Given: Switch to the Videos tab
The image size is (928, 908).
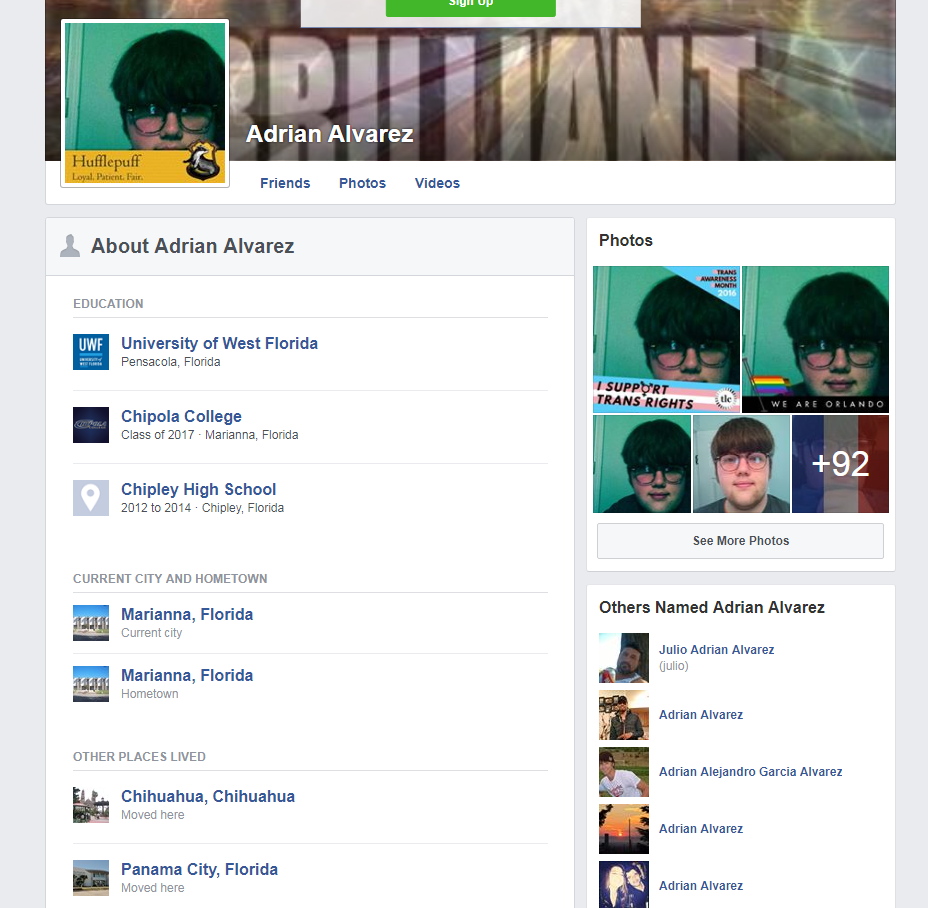Looking at the screenshot, I should click(437, 183).
